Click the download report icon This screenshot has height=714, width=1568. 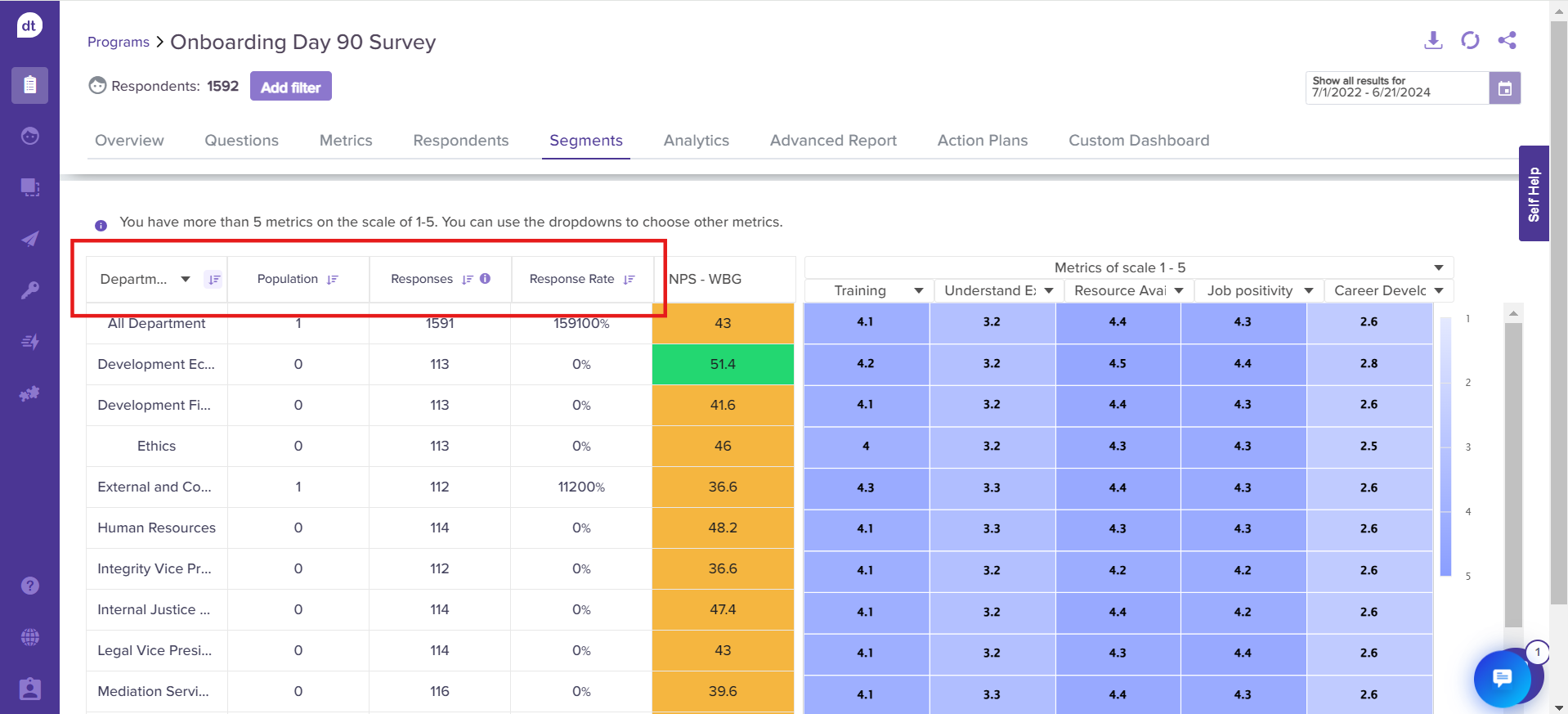point(1432,40)
